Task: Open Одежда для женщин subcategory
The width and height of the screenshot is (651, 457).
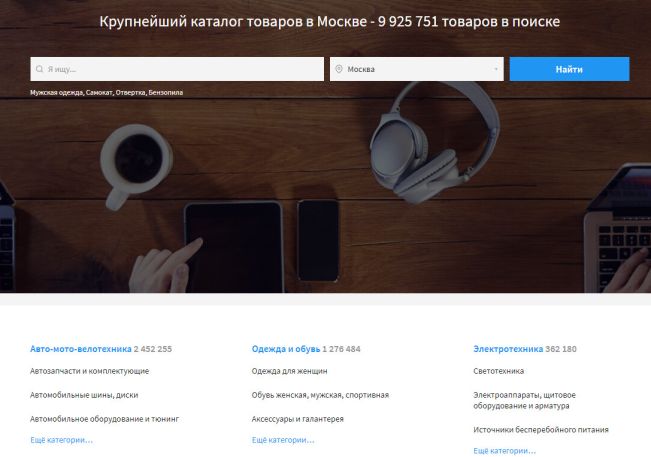Action: (x=289, y=371)
